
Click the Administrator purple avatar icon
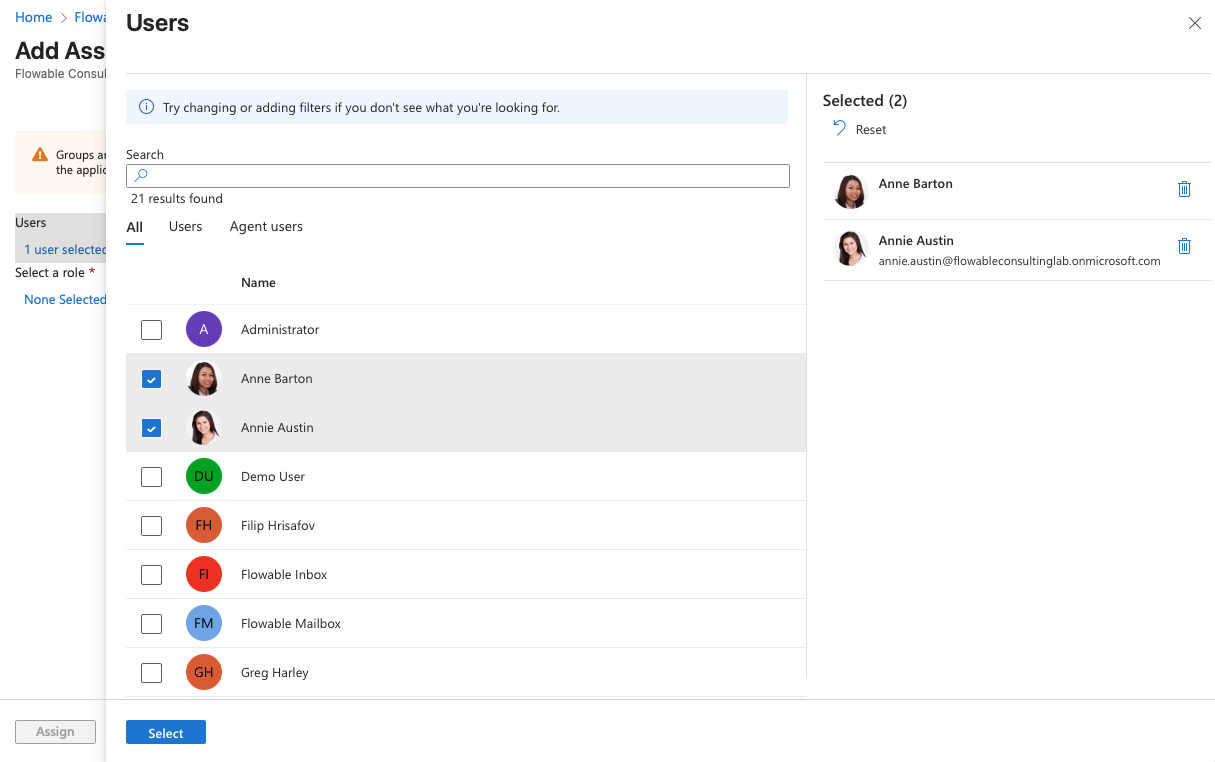click(204, 329)
